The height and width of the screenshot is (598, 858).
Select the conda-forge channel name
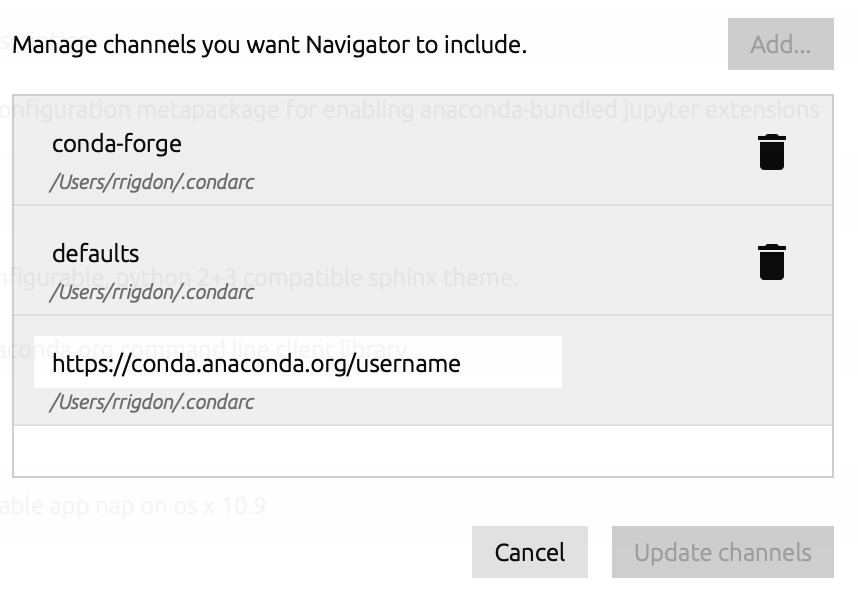117,144
